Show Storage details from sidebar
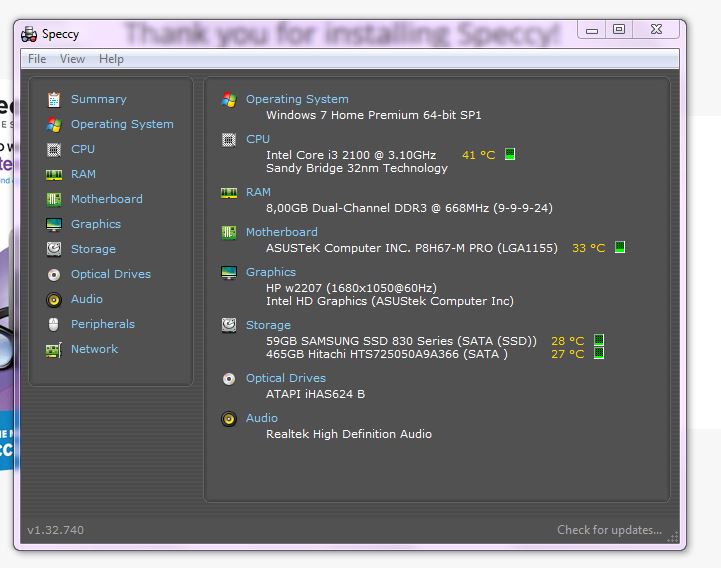721x568 pixels. click(x=93, y=249)
